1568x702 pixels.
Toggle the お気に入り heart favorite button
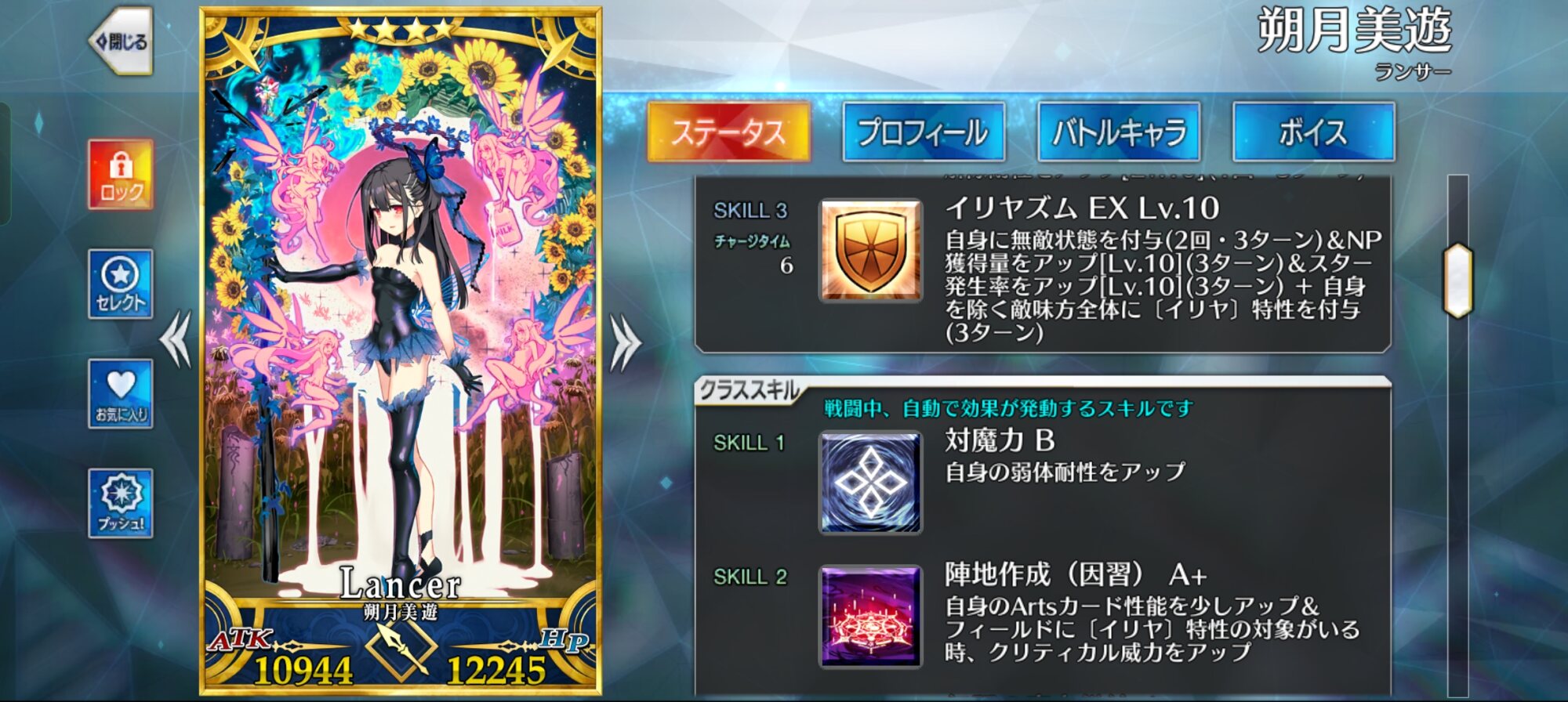(121, 393)
